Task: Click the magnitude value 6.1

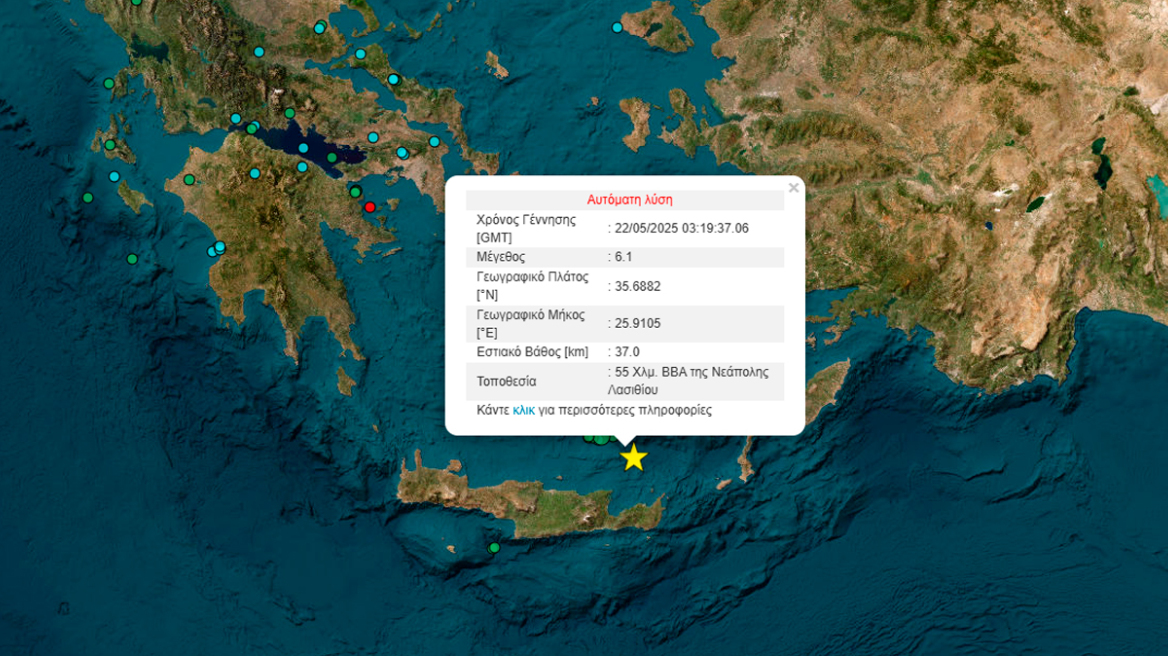Action: pyautogui.click(x=623, y=257)
